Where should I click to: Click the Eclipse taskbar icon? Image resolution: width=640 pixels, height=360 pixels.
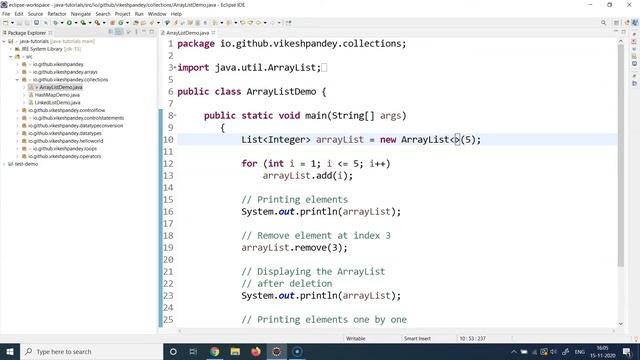(x=276, y=351)
